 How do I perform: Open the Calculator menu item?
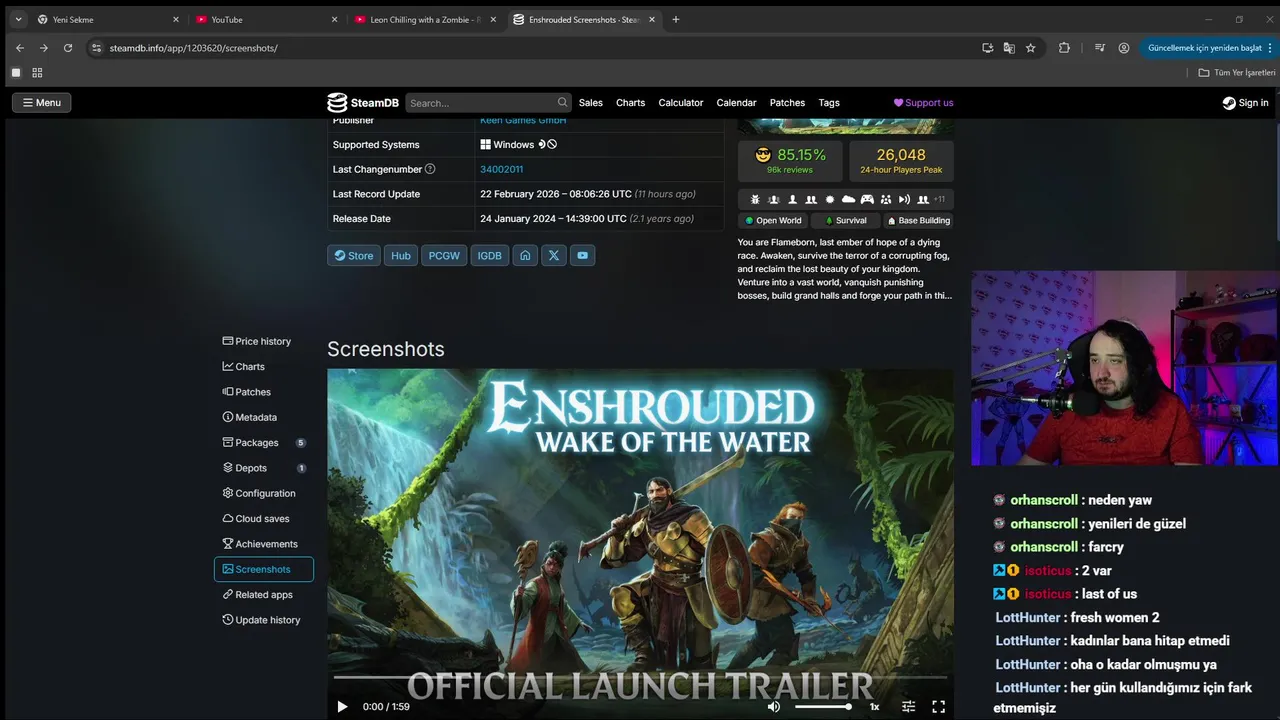[x=681, y=102]
